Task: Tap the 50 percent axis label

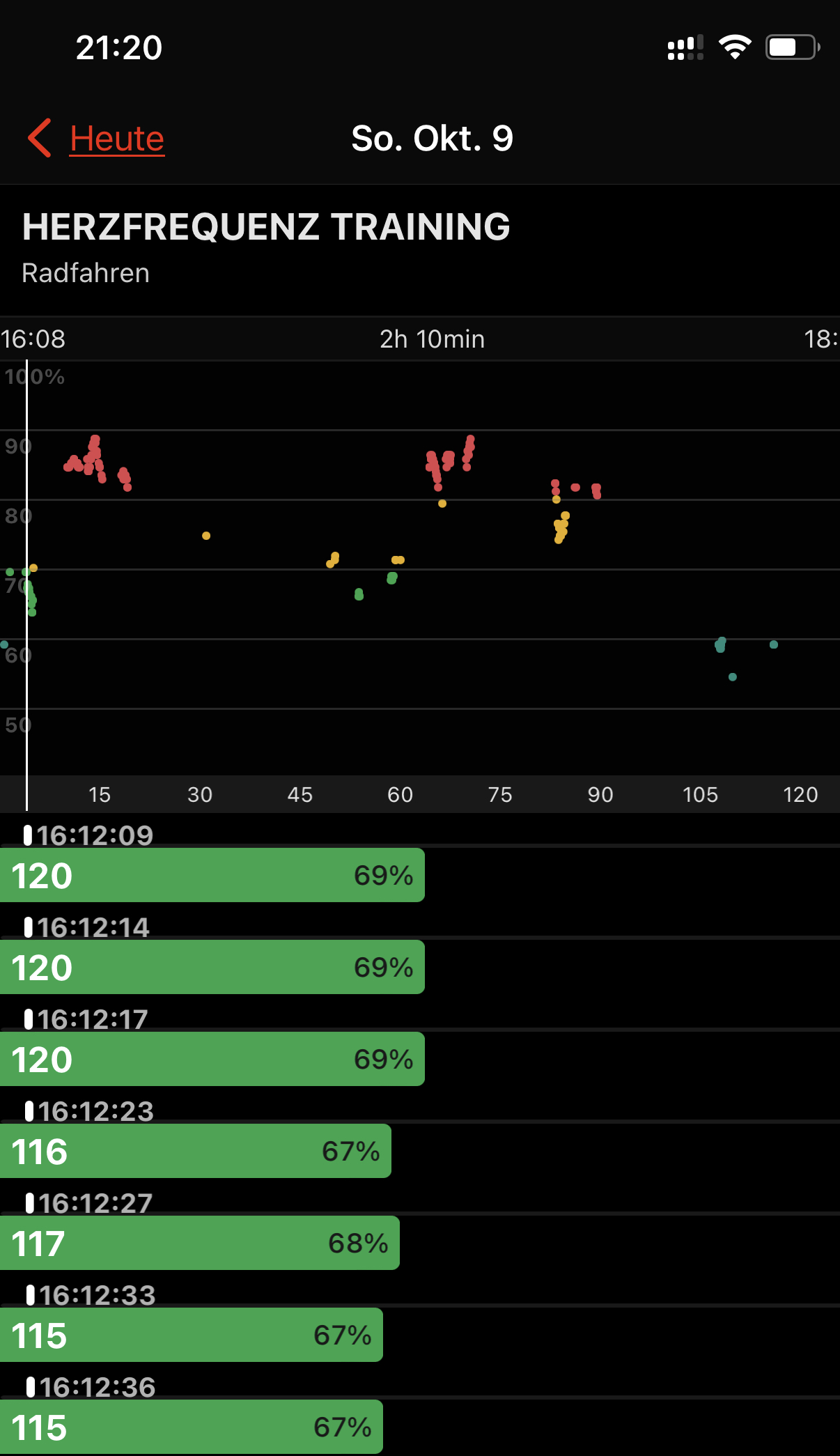Action: coord(18,725)
